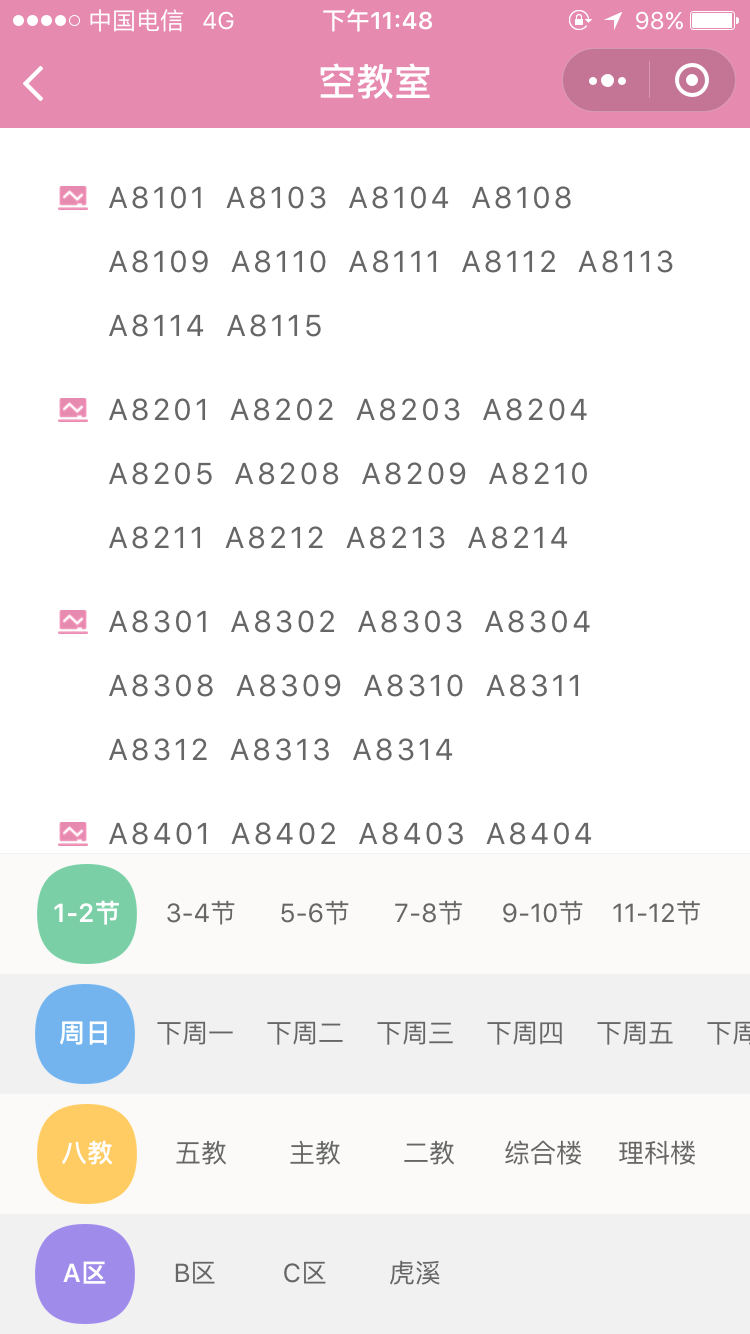The width and height of the screenshot is (750, 1334).
Task: Tap classroom A8314 in the list
Action: coord(404,750)
